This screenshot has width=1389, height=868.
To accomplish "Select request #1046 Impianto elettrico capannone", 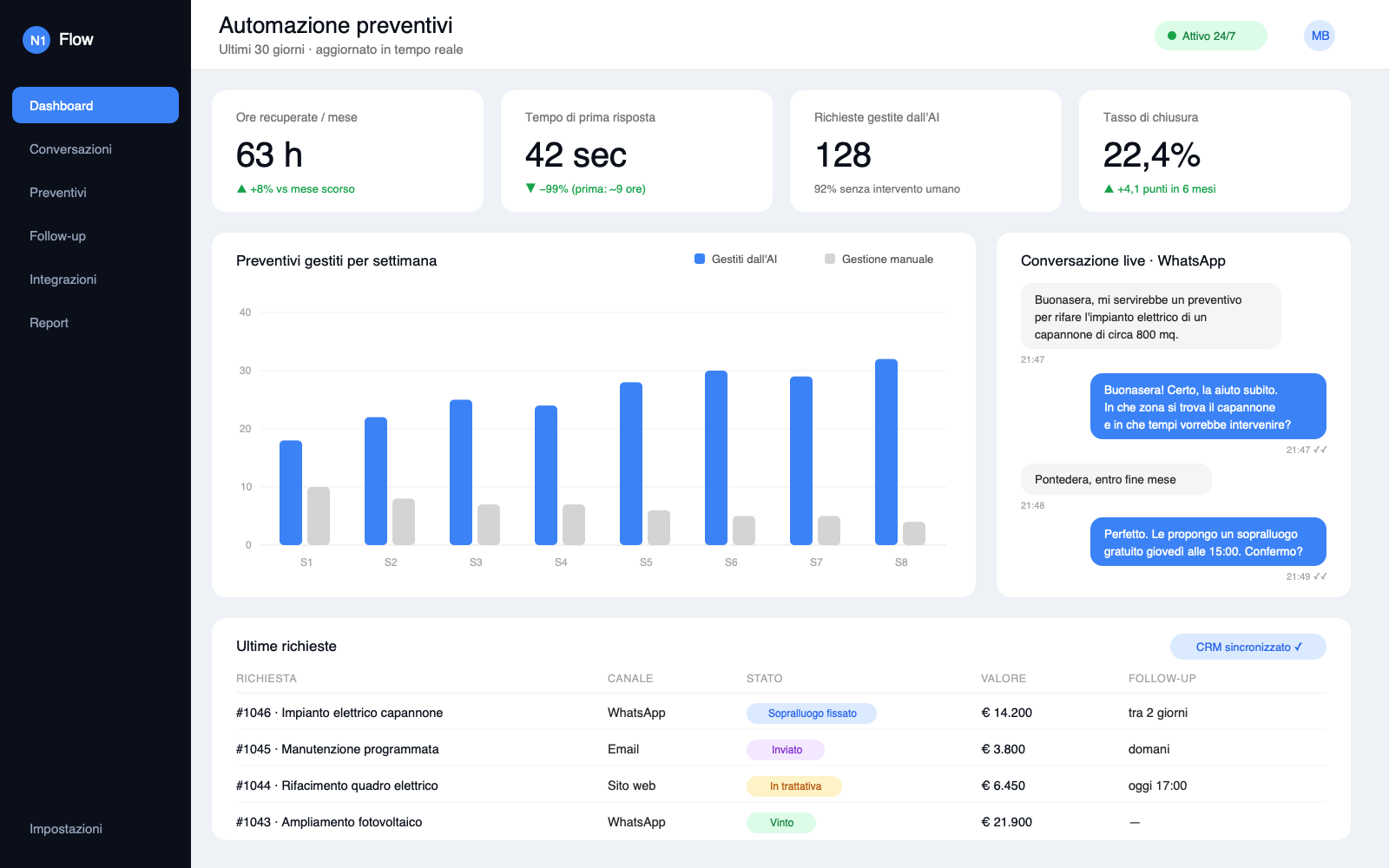I will pos(781,713).
